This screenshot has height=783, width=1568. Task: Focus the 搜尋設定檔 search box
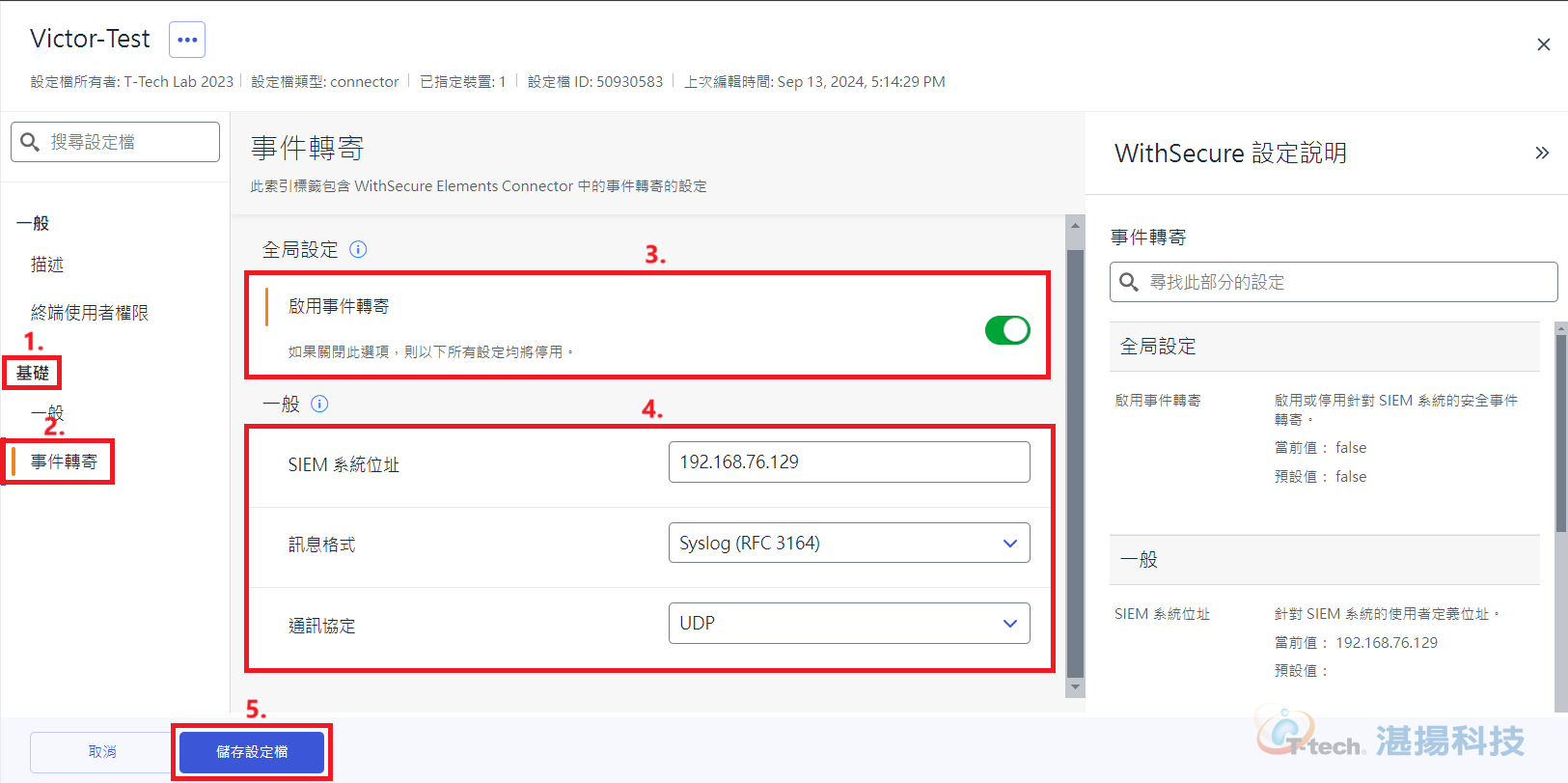(116, 142)
